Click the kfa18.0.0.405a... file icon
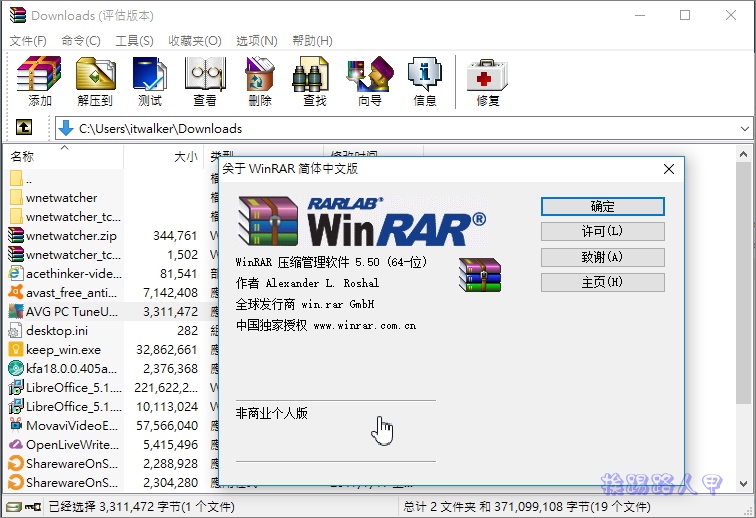This screenshot has width=756, height=518. pos(16,368)
